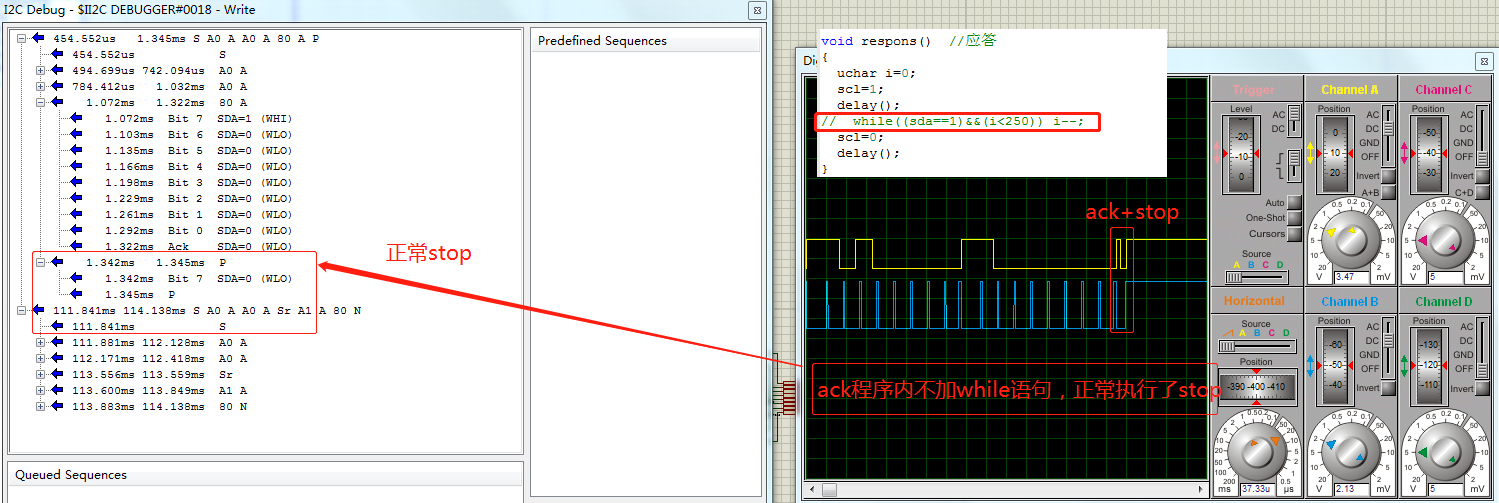The width and height of the screenshot is (1499, 503).
Task: Click the Horizontal timebase knob
Action: click(1256, 451)
